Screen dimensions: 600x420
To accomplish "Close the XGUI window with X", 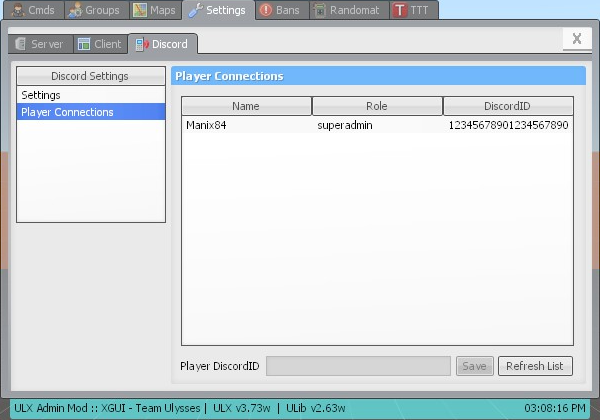I will tap(577, 39).
